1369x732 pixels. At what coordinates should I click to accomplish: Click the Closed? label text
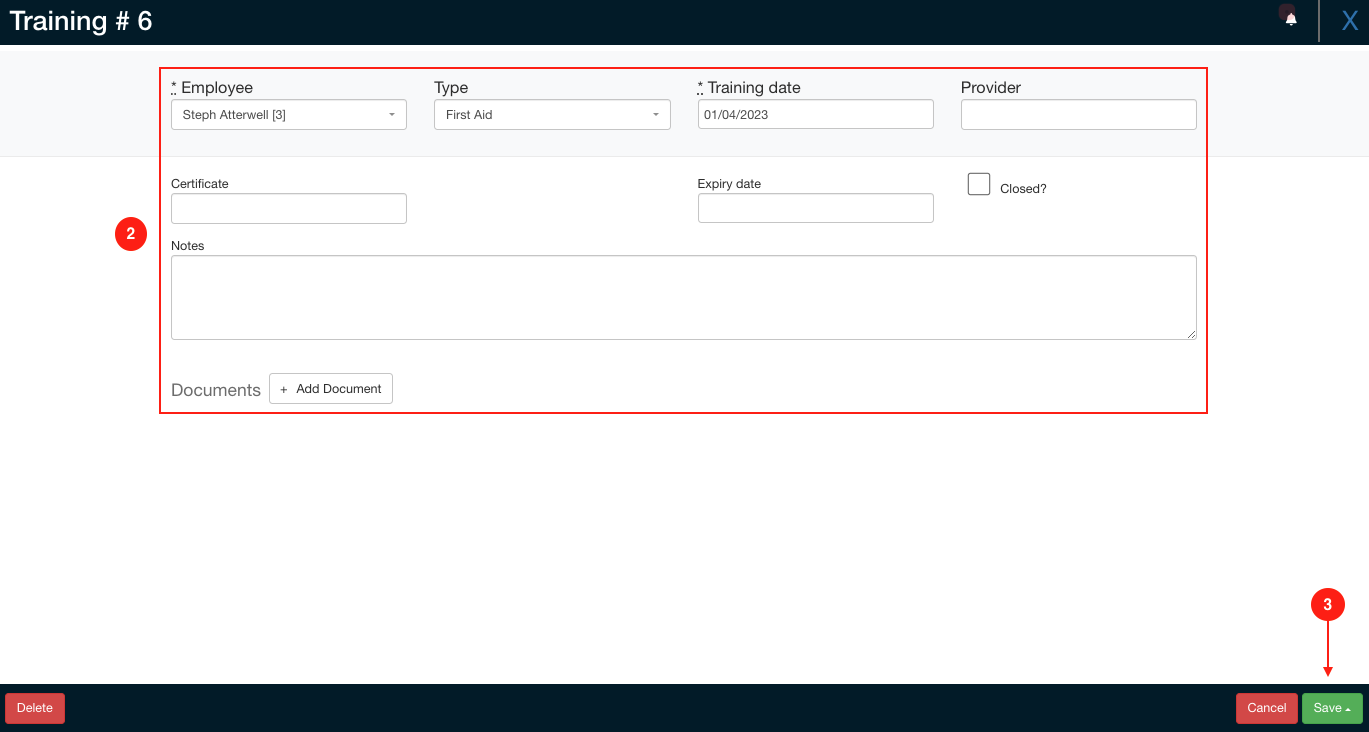click(1023, 189)
